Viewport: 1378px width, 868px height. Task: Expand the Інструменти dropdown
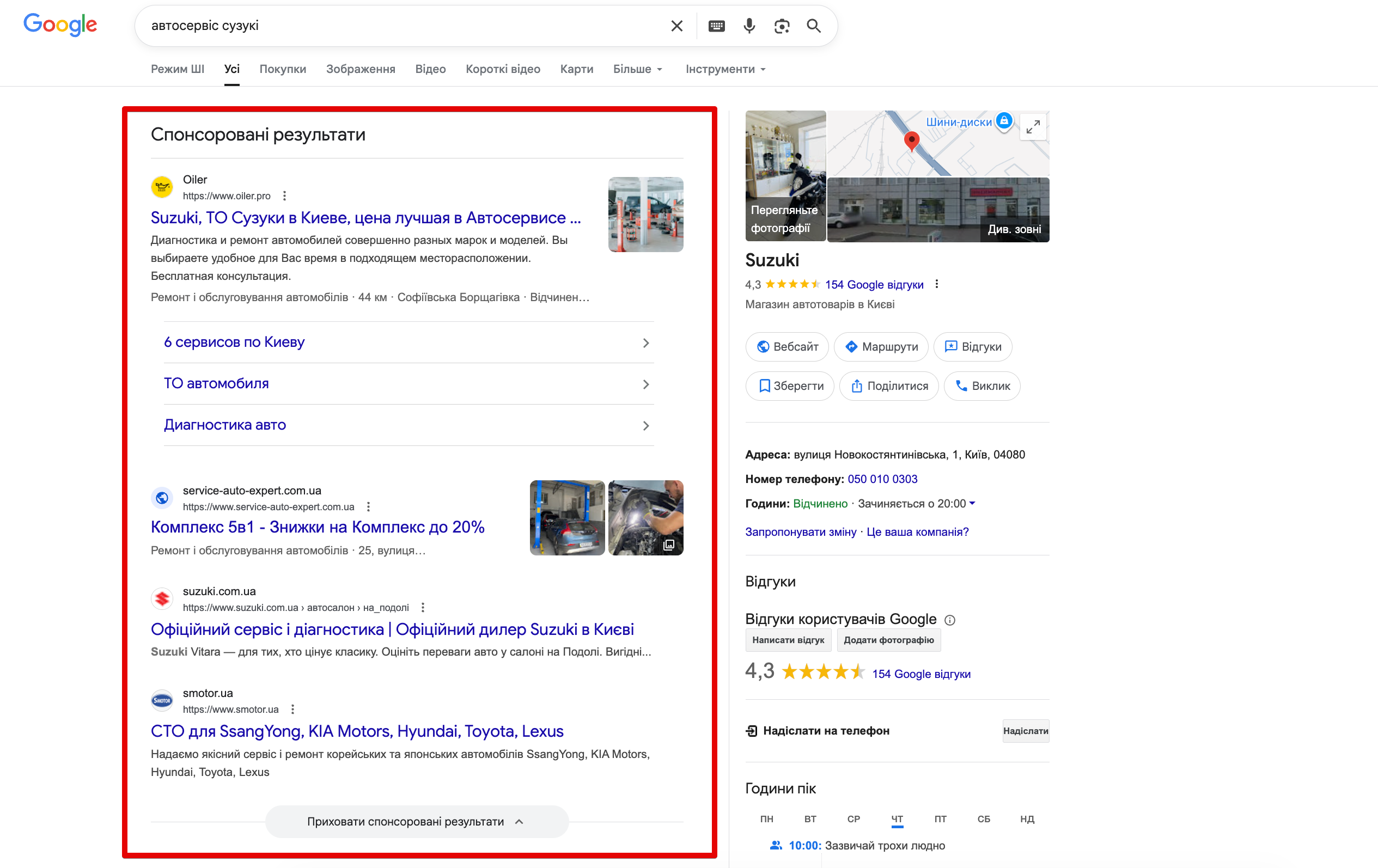pos(725,69)
